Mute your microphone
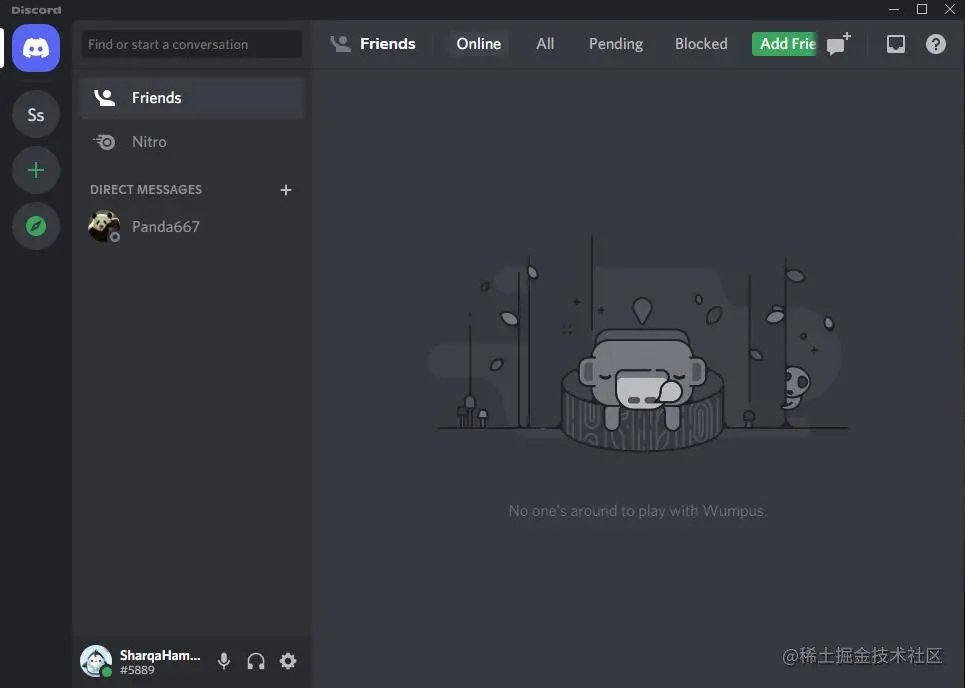Screen dimensions: 965x688 [x=223, y=661]
